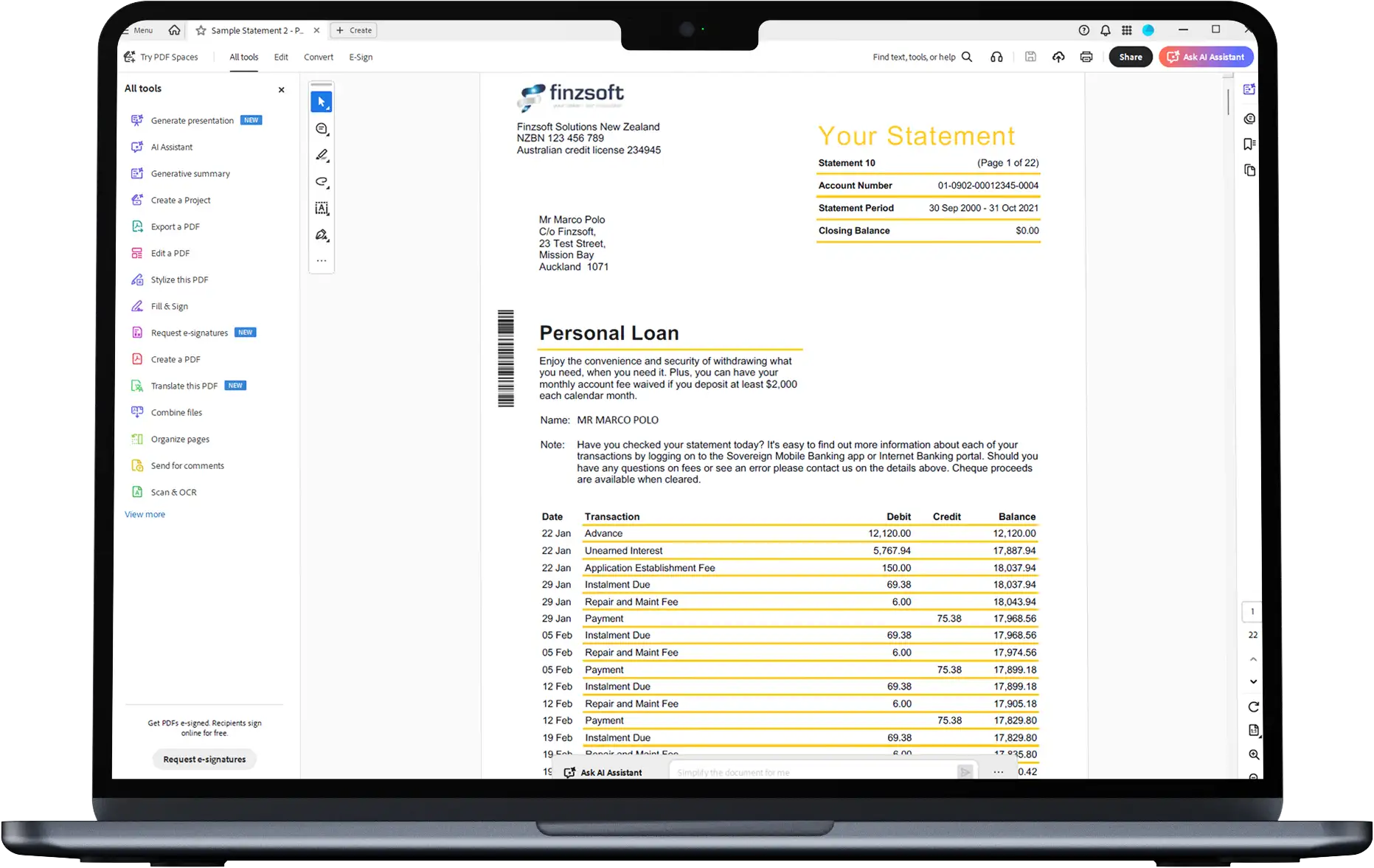Click the upload to cloud icon

(1058, 57)
